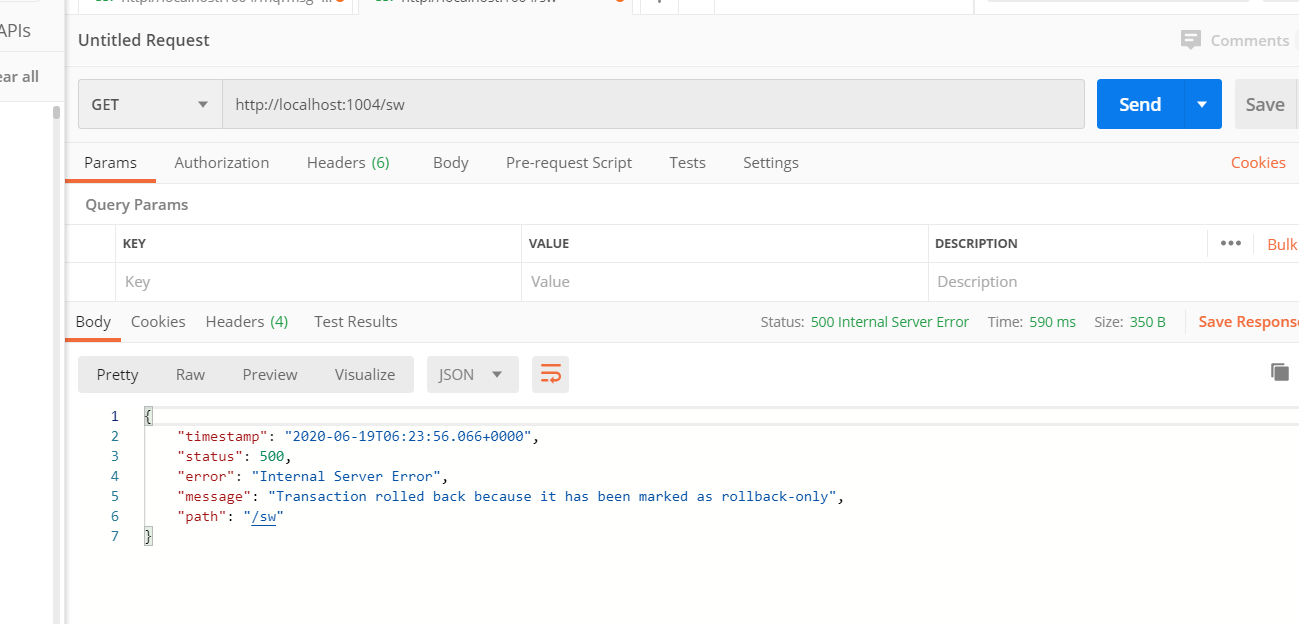1299x624 pixels.
Task: Open the Pre-request Script tab
Action: click(x=569, y=162)
